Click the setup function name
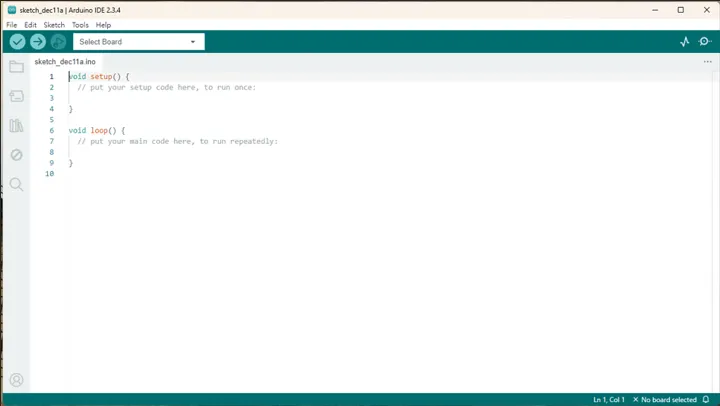This screenshot has height=406, width=720. pyautogui.click(x=101, y=77)
